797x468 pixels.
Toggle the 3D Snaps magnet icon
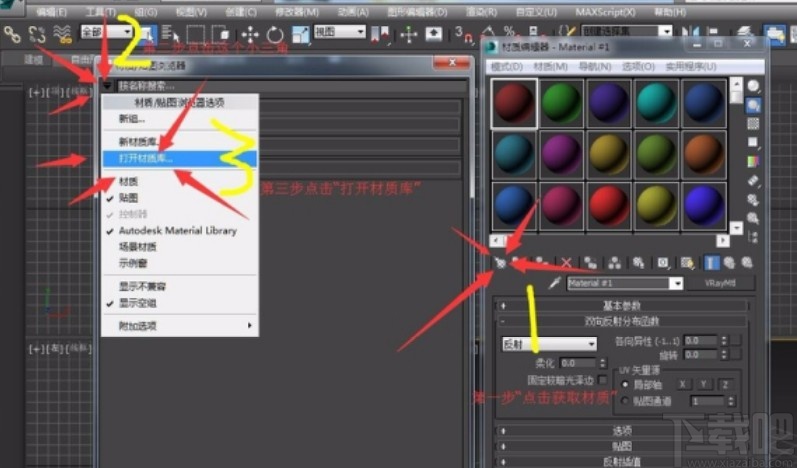[x=463, y=35]
